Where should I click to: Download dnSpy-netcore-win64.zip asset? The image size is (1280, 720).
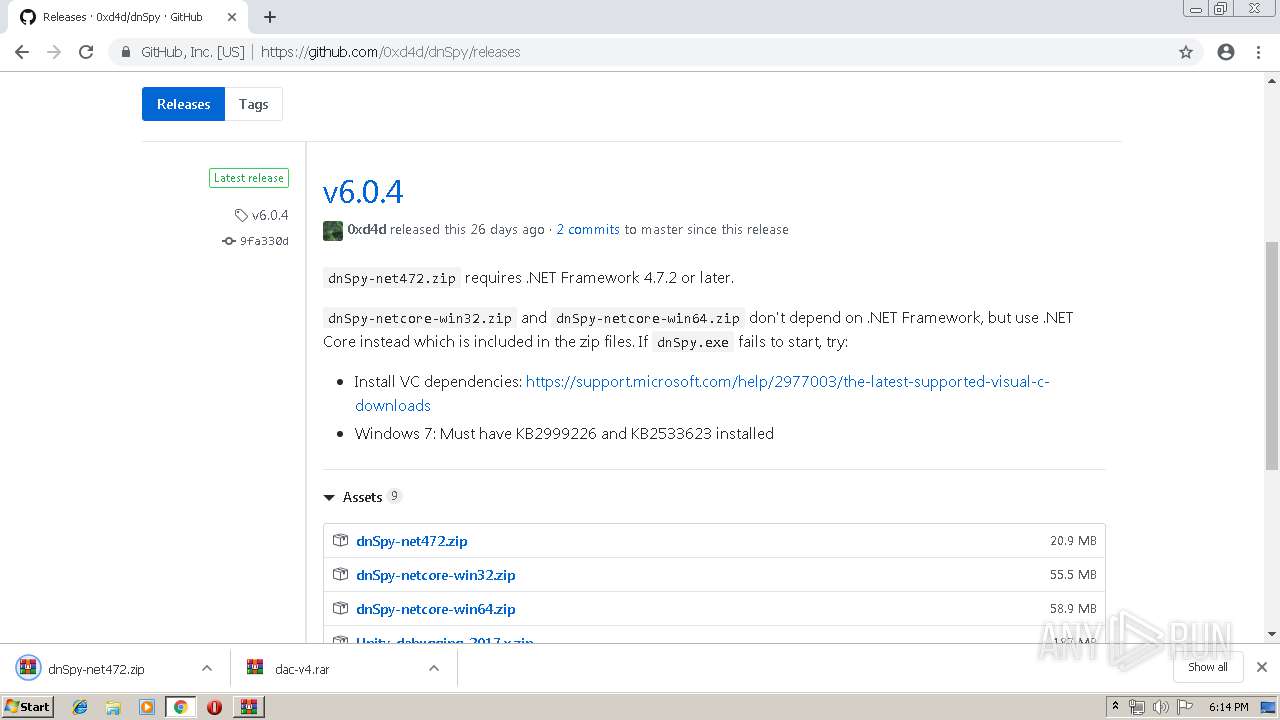click(x=436, y=609)
